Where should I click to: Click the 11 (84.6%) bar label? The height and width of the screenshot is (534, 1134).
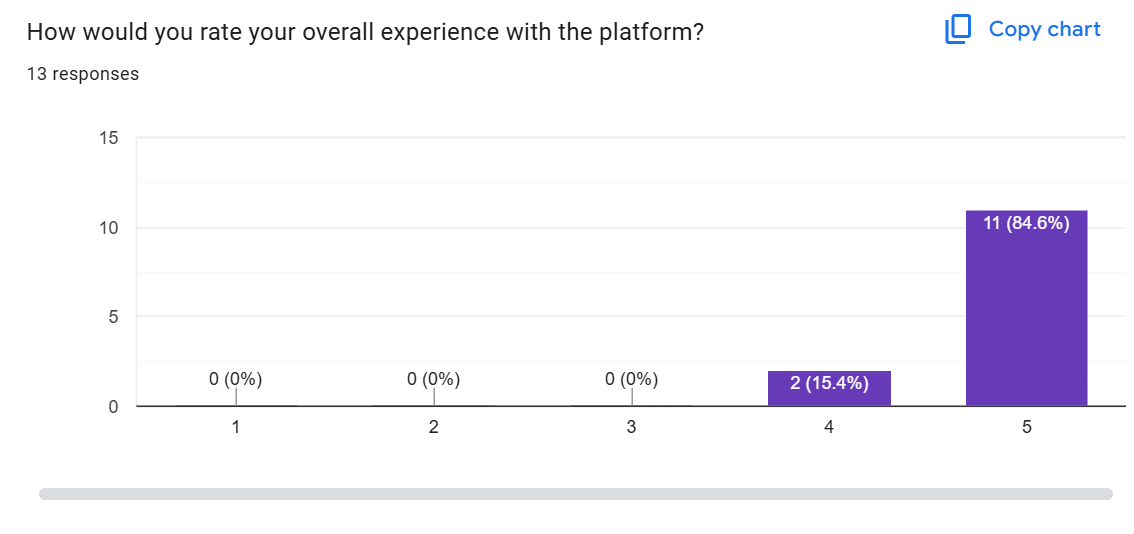(1026, 223)
